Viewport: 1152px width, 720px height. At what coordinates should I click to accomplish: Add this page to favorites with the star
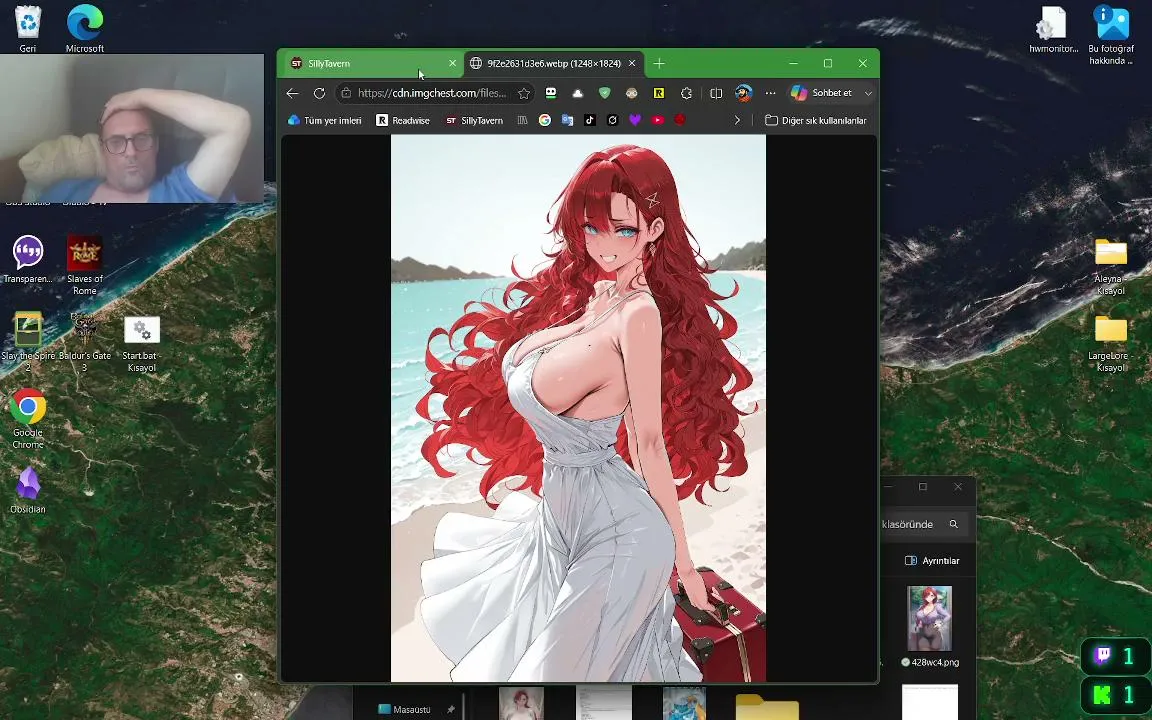coord(524,93)
